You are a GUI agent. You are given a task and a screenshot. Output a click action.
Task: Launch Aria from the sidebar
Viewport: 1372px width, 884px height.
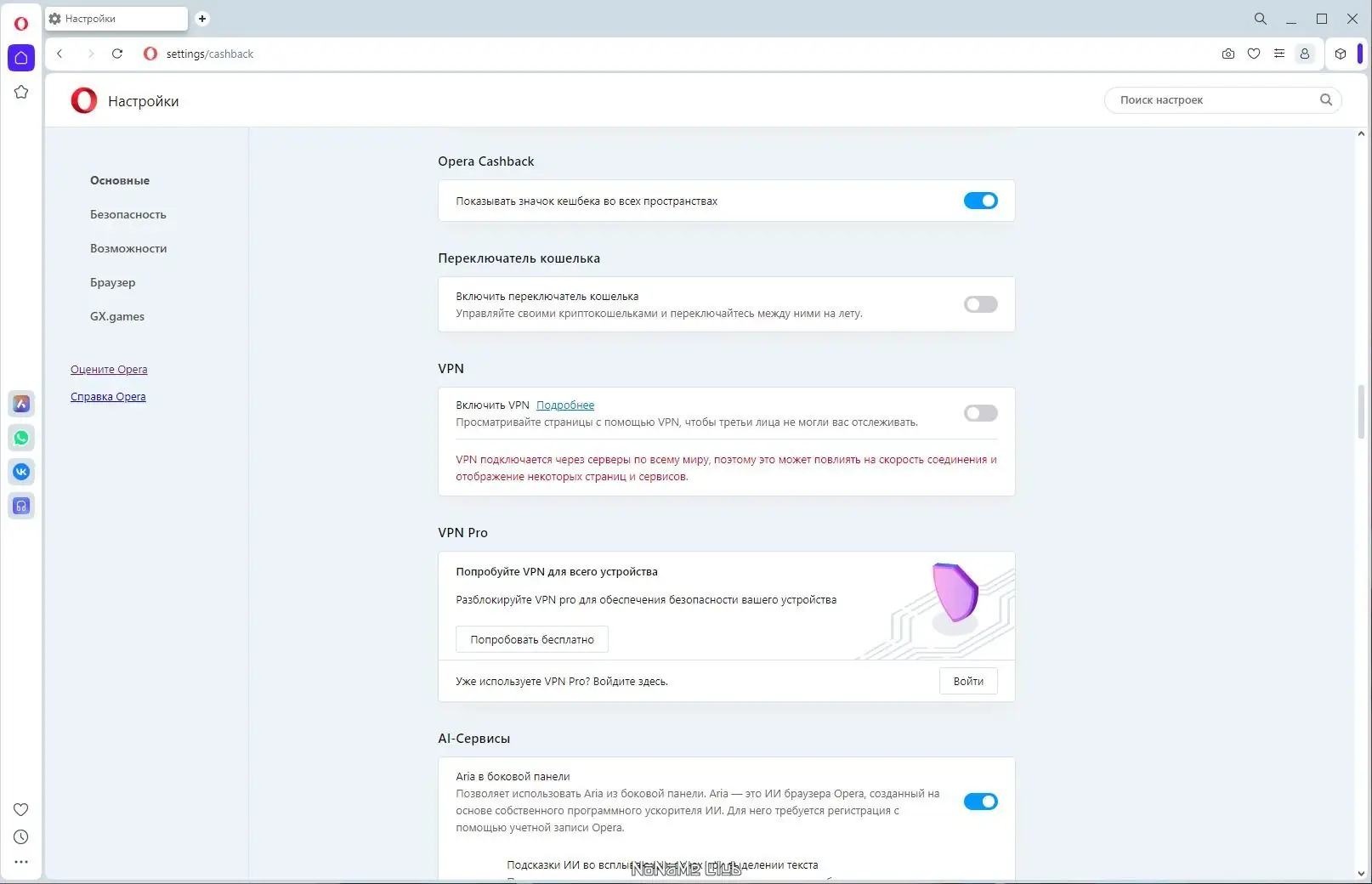[x=21, y=404]
